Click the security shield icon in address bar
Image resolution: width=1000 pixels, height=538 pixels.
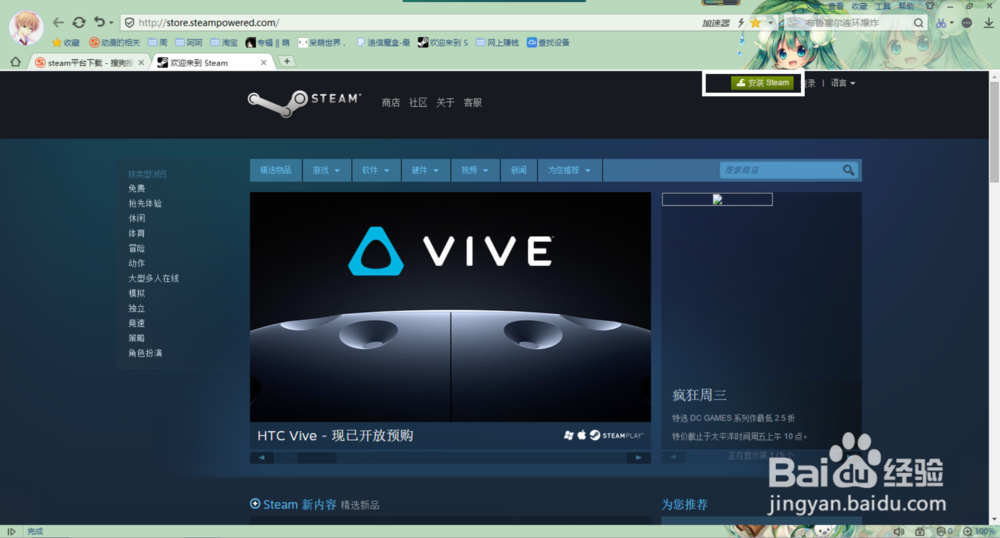(x=129, y=22)
